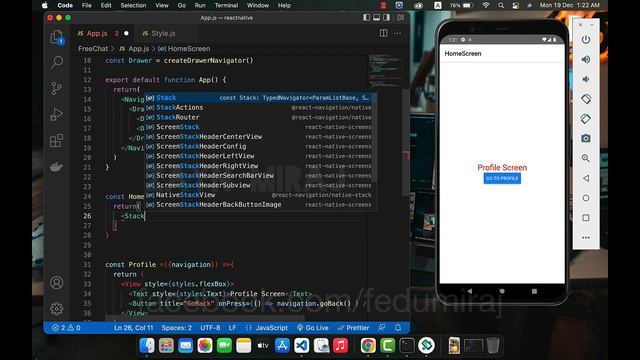
Task: Open emulator extended controls (three dots)
Action: pyautogui.click(x=585, y=237)
